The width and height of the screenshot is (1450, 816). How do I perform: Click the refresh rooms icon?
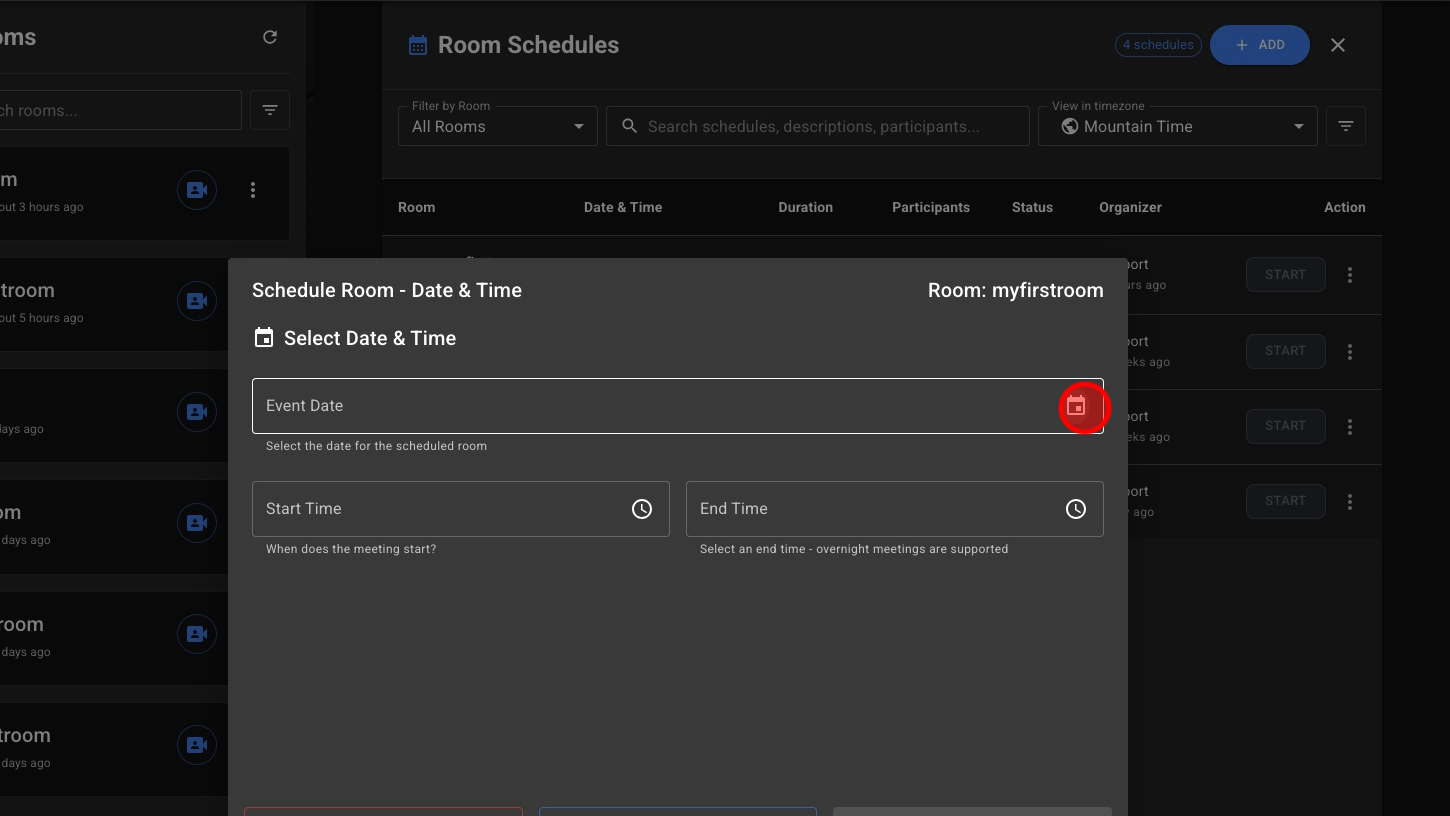click(x=270, y=37)
